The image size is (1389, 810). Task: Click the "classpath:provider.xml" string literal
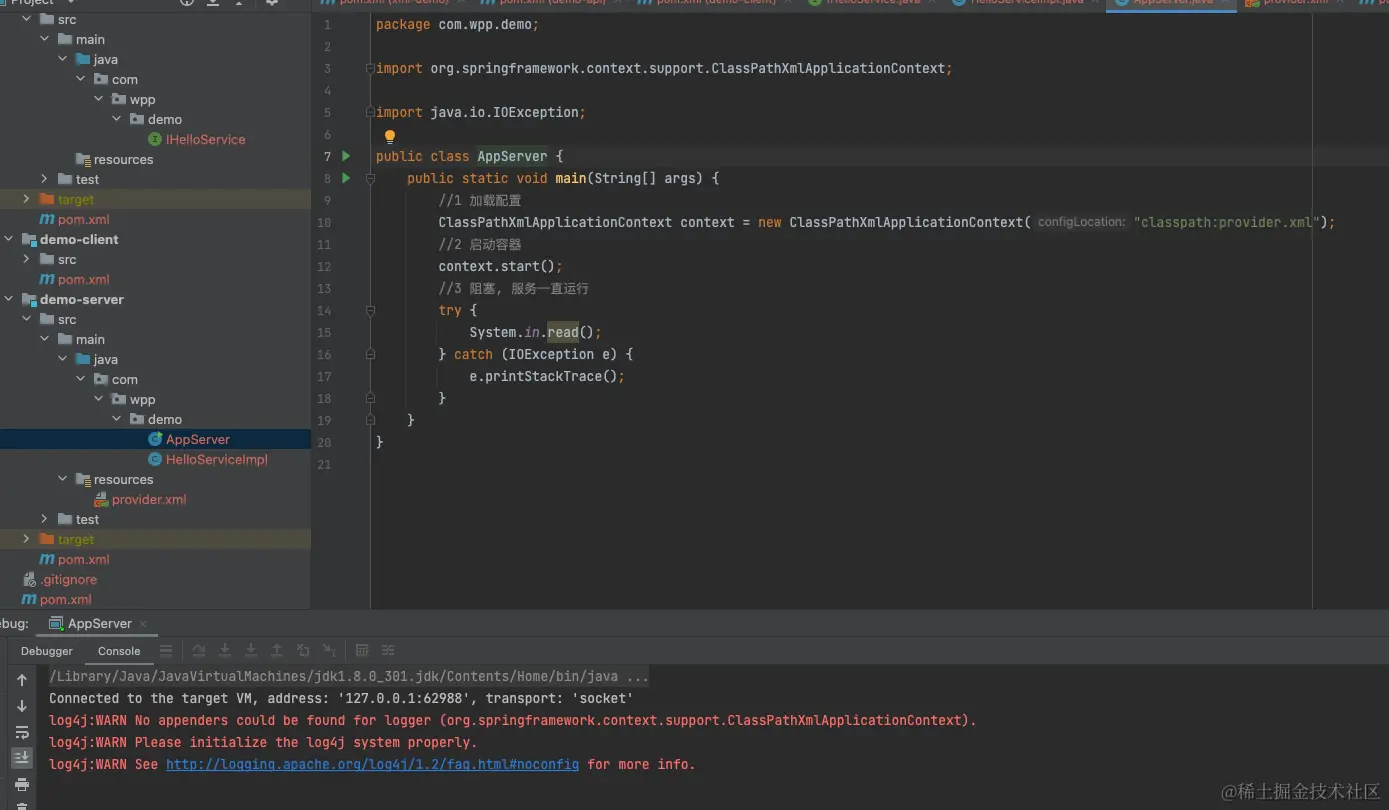click(1227, 222)
